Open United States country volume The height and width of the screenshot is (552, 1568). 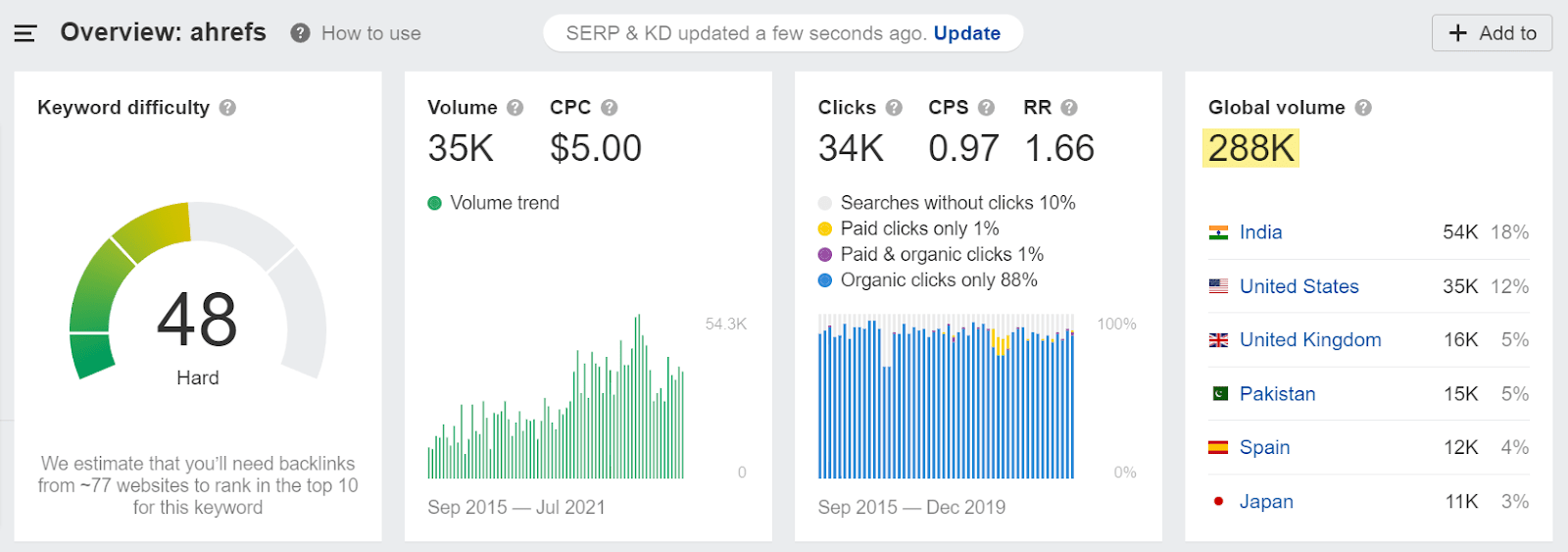pos(1298,286)
